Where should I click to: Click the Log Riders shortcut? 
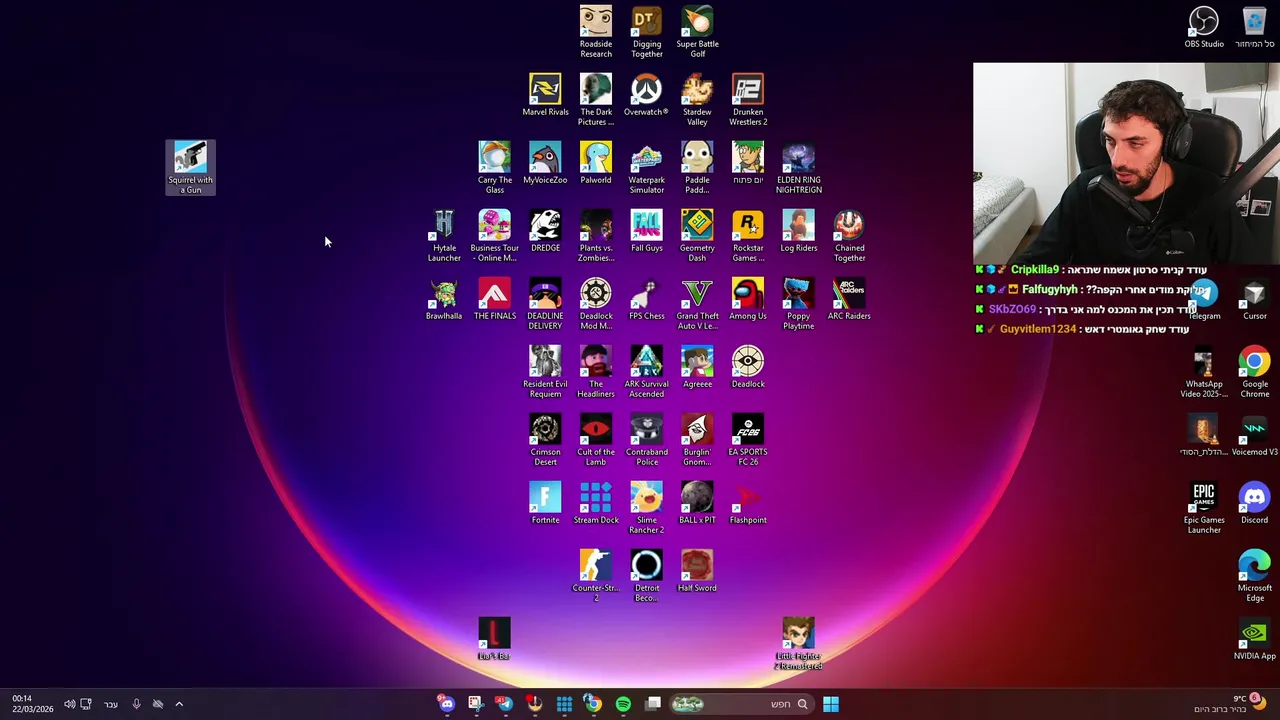[799, 231]
